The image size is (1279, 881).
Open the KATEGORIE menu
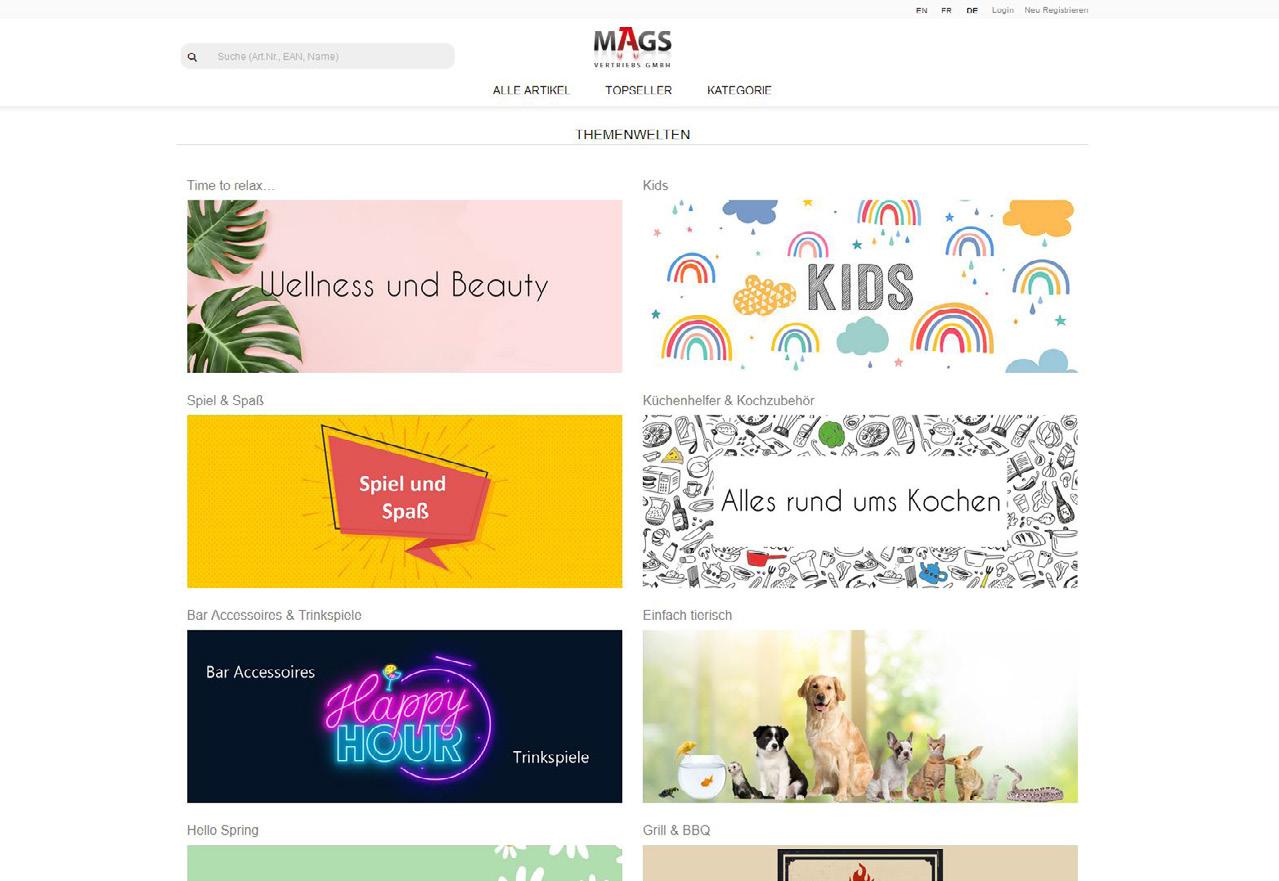739,90
